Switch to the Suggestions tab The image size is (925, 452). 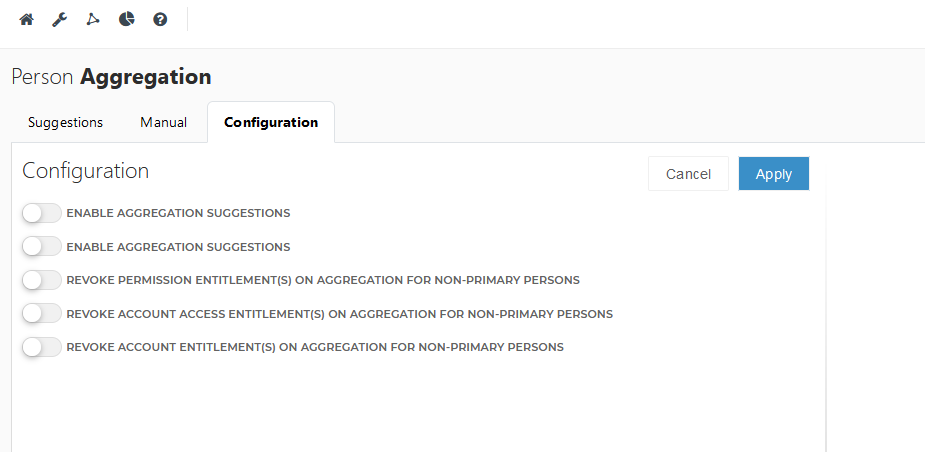(65, 122)
